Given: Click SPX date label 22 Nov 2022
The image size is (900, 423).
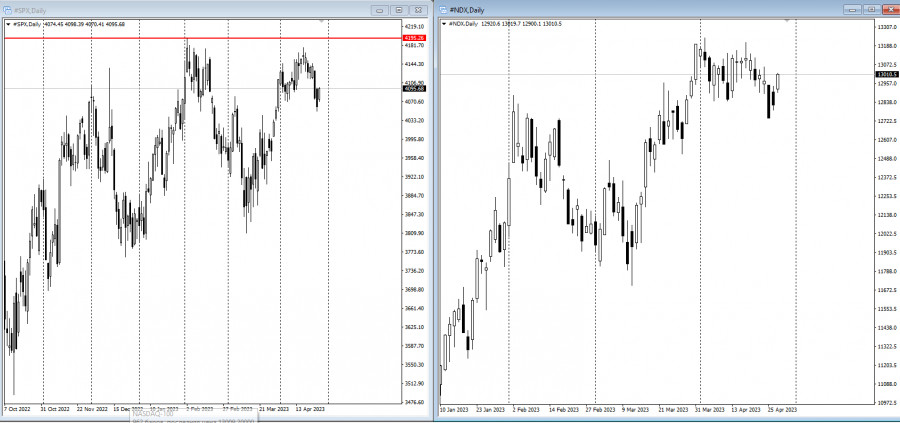Looking at the screenshot, I should point(92,410).
